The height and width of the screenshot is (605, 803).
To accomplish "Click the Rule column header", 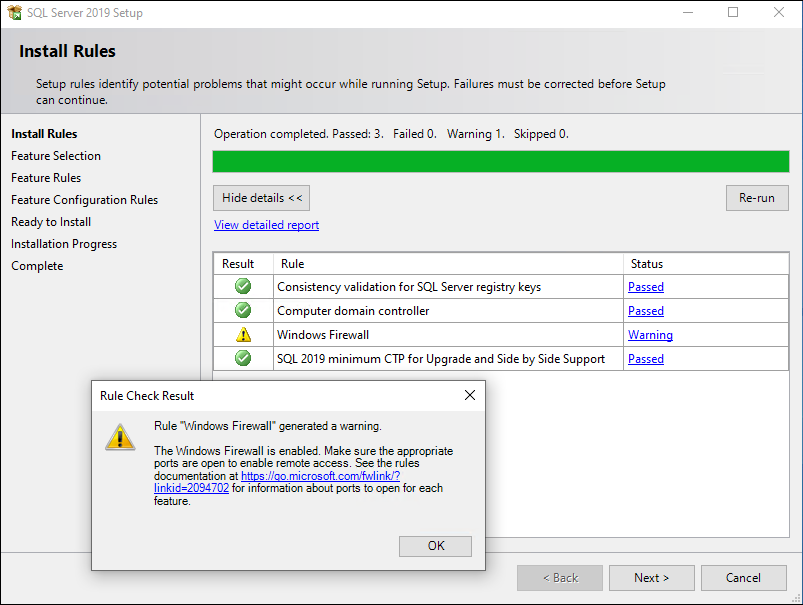I will [x=448, y=264].
